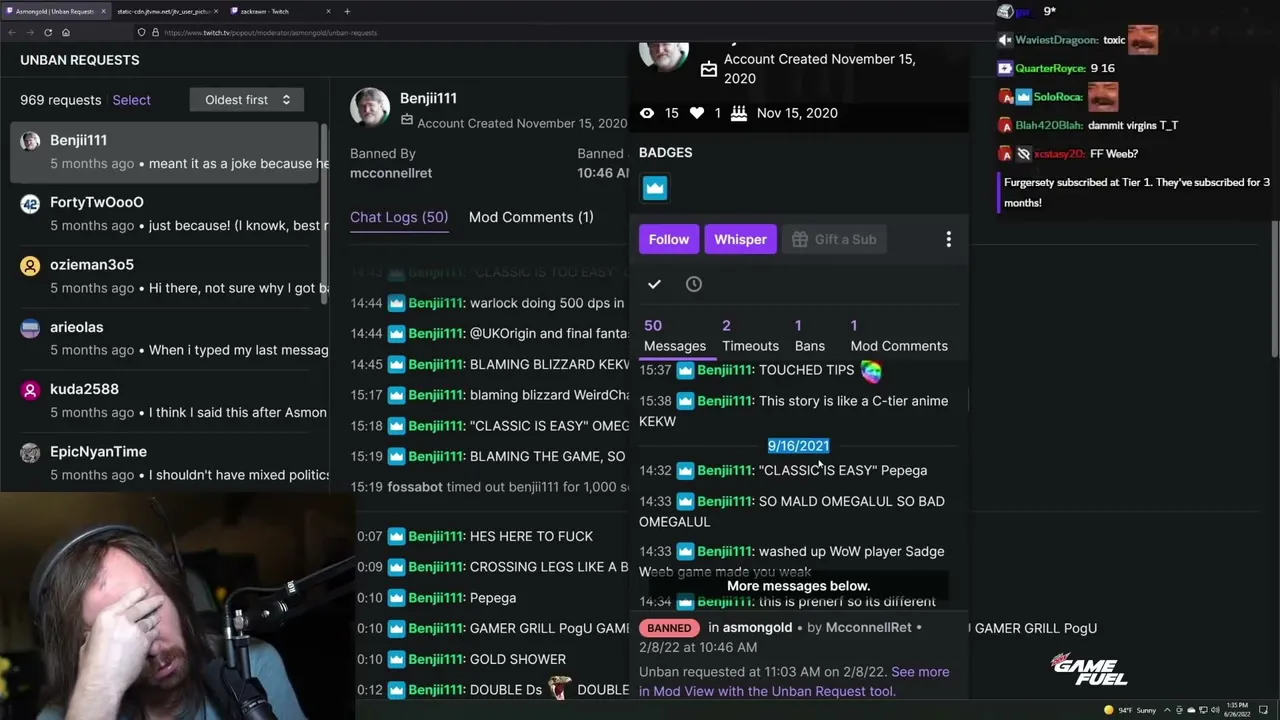Click the Select link beside 969 requests
Viewport: 1280px width, 720px height.
point(131,100)
